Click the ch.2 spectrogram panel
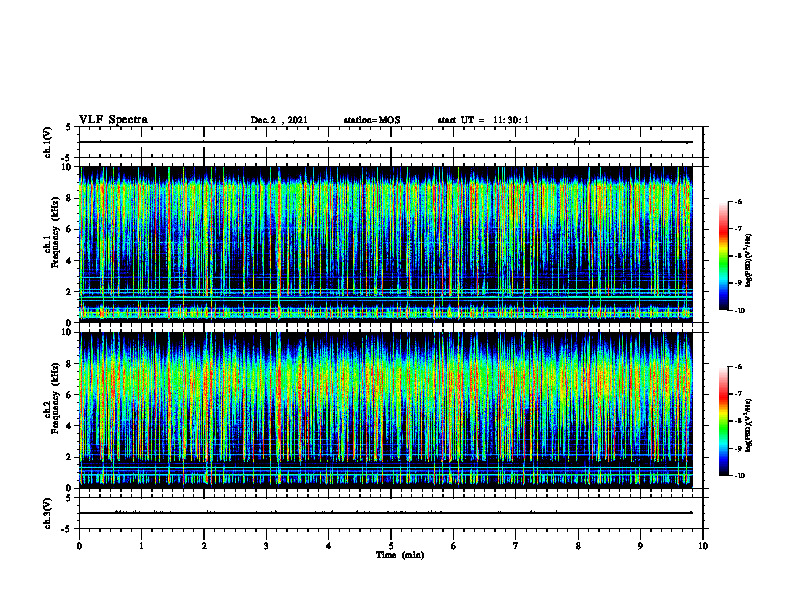This screenshot has height=612, width=792. point(386,410)
